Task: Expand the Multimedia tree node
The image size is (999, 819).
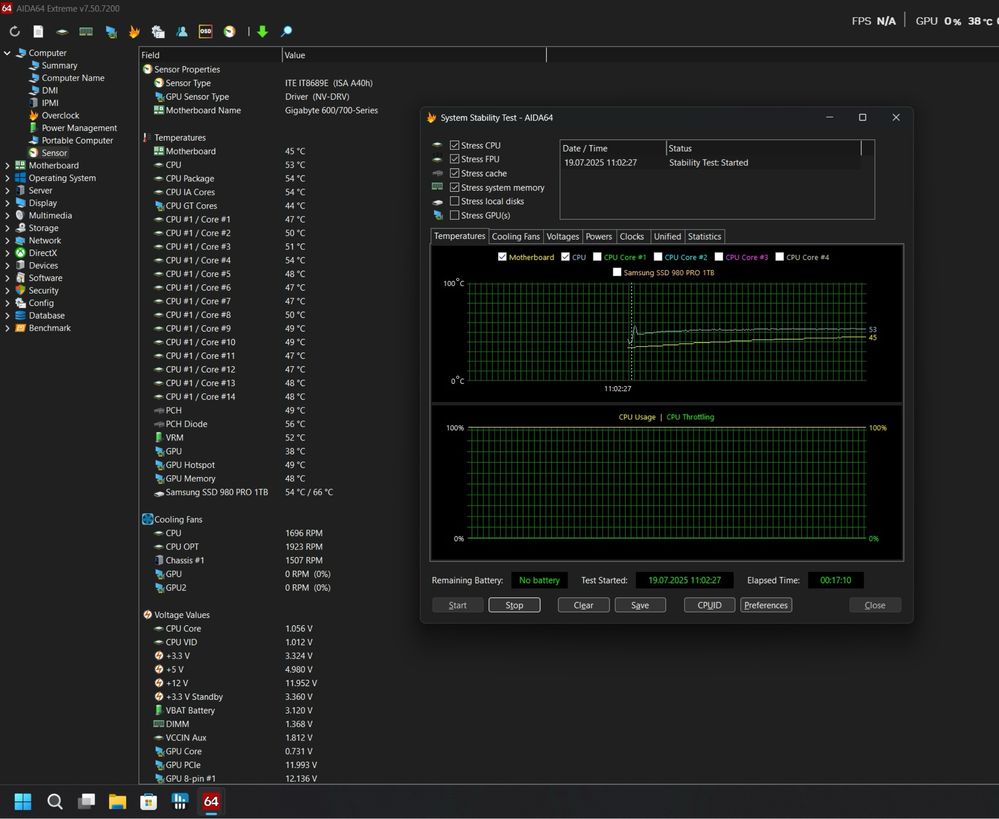Action: click(7, 215)
